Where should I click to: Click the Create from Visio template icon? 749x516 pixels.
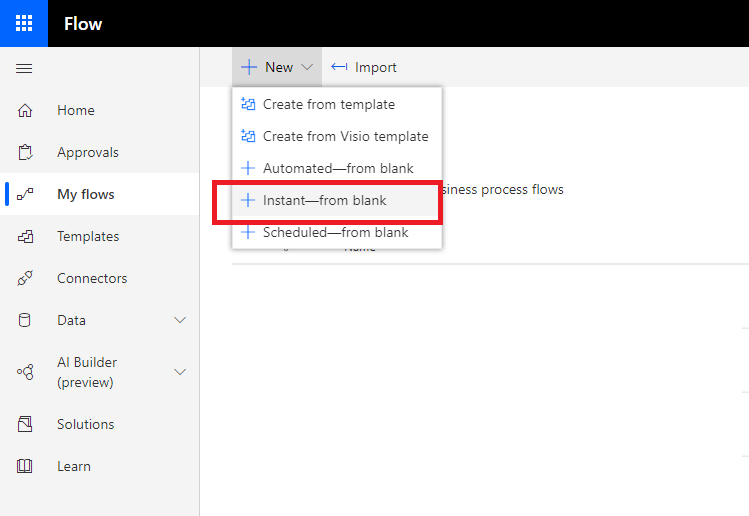point(248,136)
